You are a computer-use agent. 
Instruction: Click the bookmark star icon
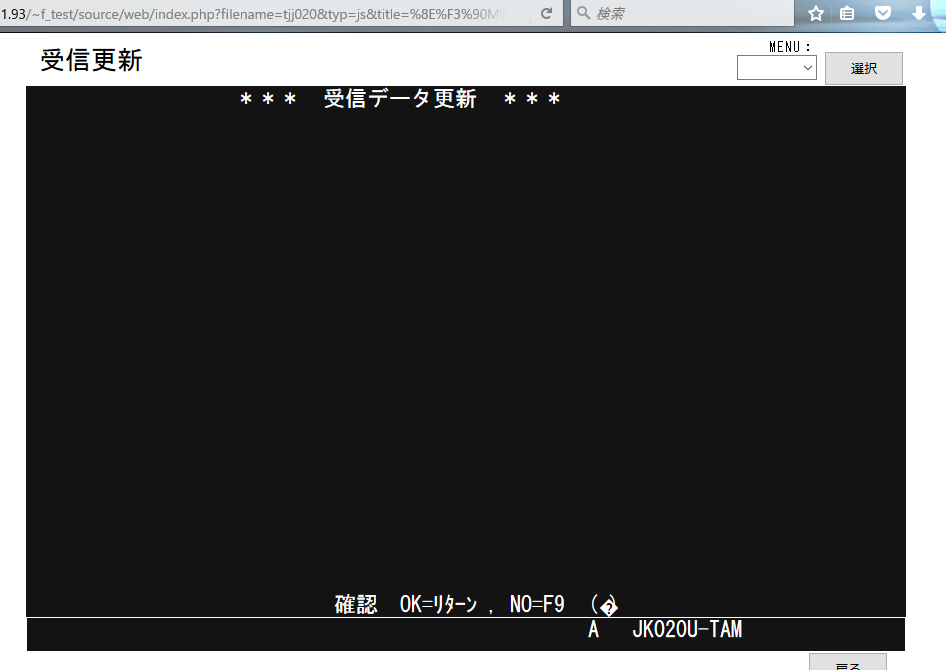pos(816,13)
